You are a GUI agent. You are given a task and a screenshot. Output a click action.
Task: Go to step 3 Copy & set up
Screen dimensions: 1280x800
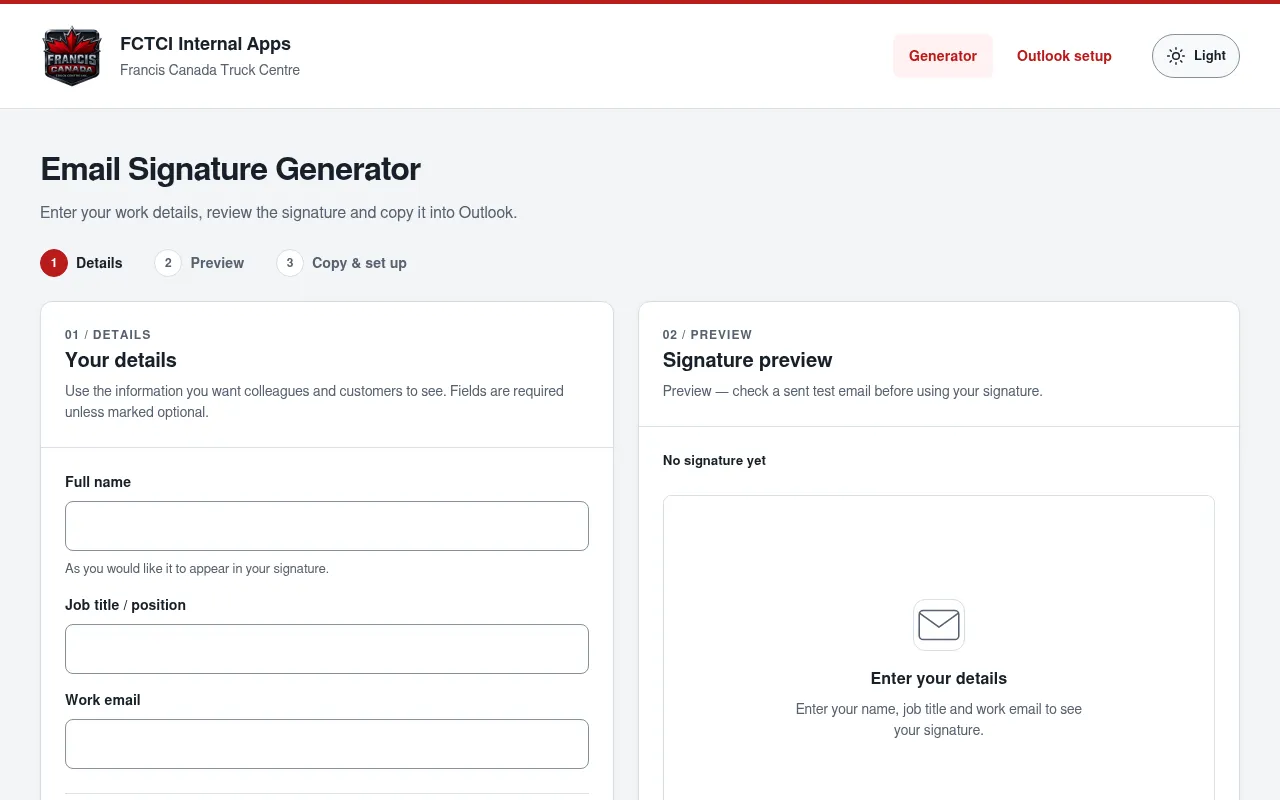click(342, 263)
